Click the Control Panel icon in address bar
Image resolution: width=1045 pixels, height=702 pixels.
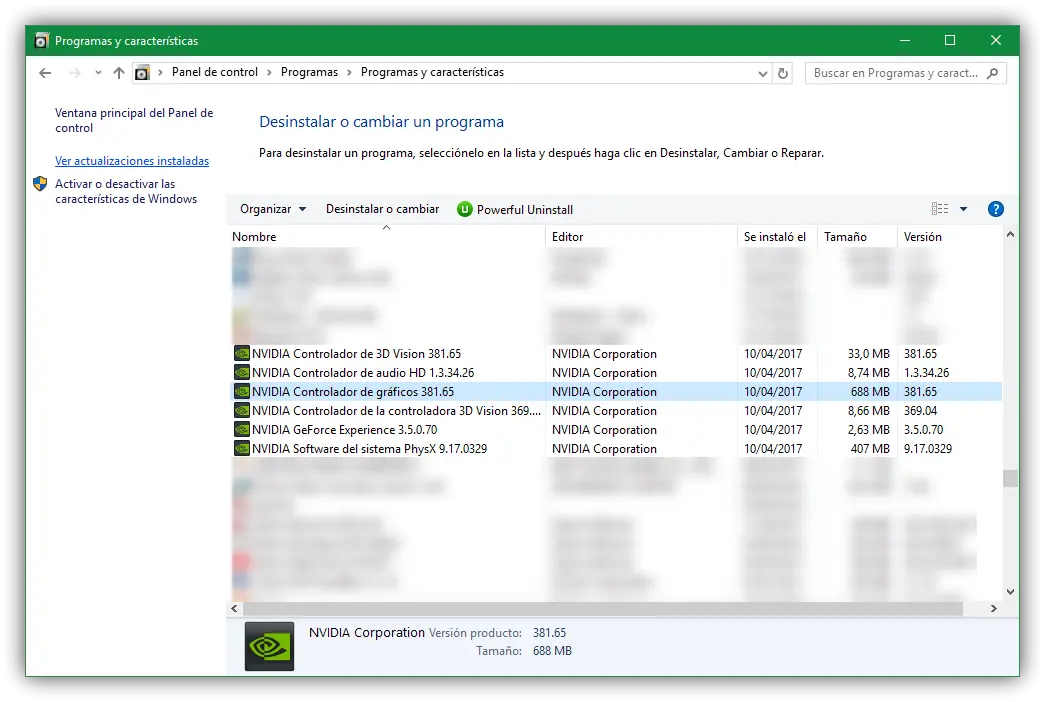click(x=142, y=73)
